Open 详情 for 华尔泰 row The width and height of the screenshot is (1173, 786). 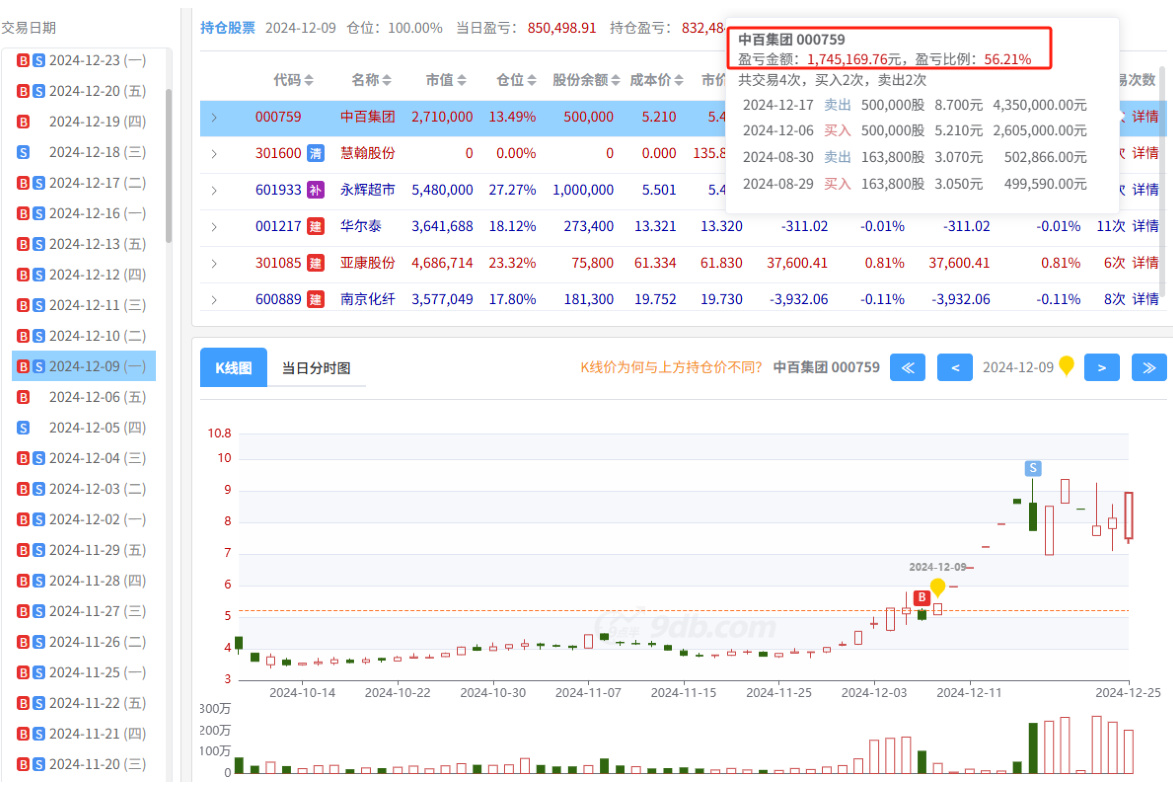tap(1145, 226)
